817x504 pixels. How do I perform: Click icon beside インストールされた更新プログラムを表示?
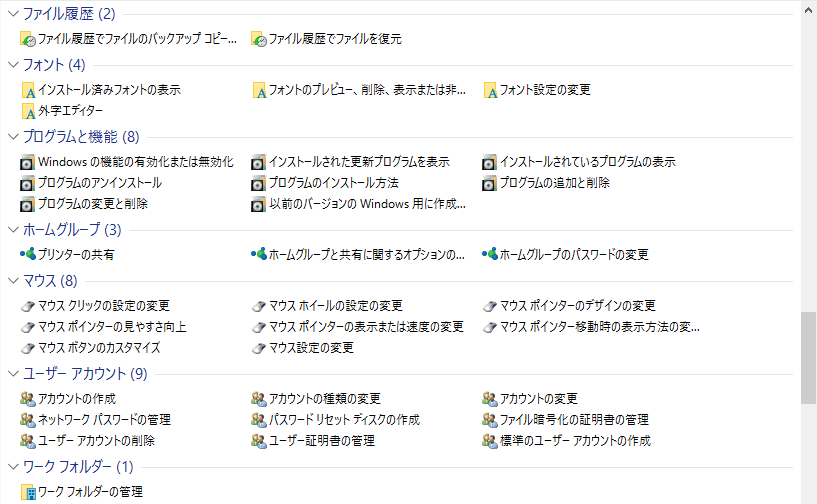pyautogui.click(x=258, y=163)
